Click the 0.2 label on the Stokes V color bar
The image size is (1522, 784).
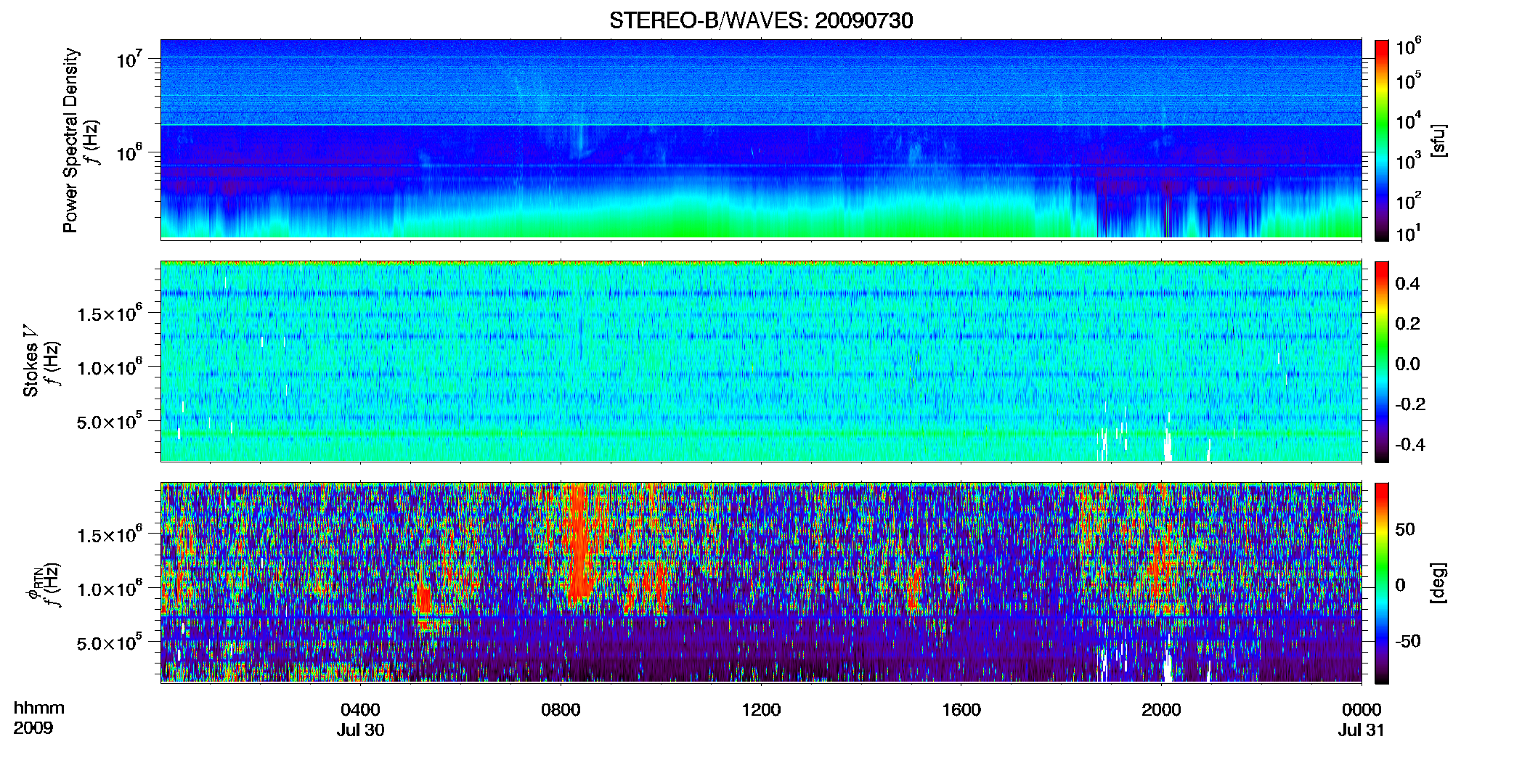pos(1407,324)
